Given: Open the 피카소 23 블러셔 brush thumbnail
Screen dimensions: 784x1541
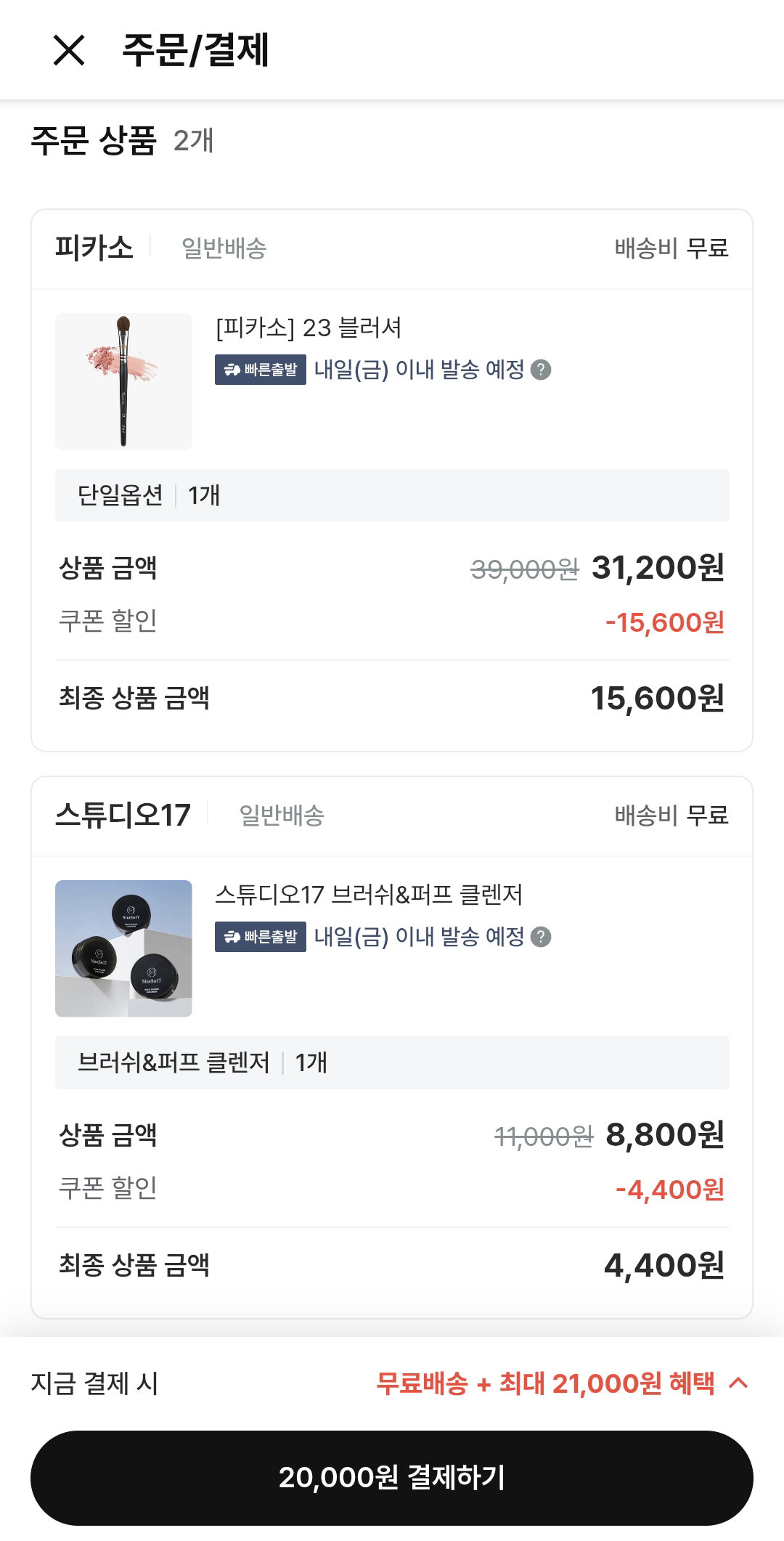Looking at the screenshot, I should pyautogui.click(x=123, y=381).
